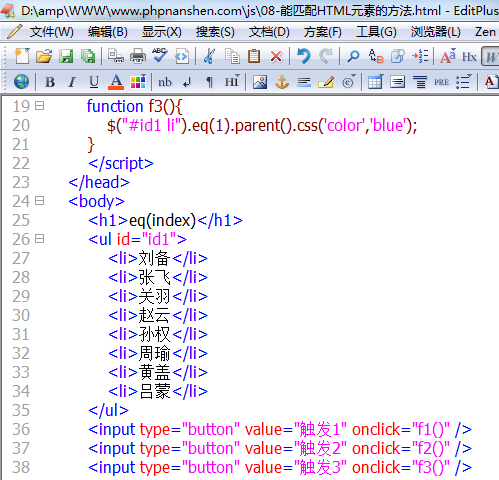Copy the selection
Screen dimensions: 499x480
232,56
